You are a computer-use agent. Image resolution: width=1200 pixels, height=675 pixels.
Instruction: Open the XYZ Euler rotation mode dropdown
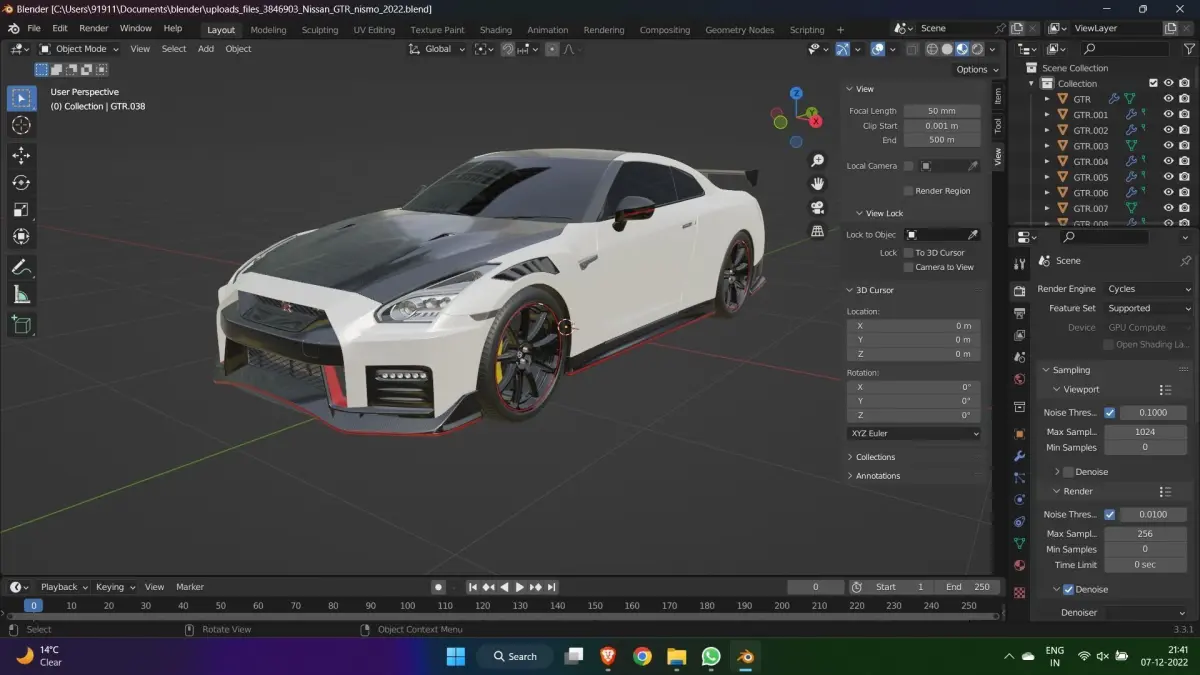click(x=914, y=433)
